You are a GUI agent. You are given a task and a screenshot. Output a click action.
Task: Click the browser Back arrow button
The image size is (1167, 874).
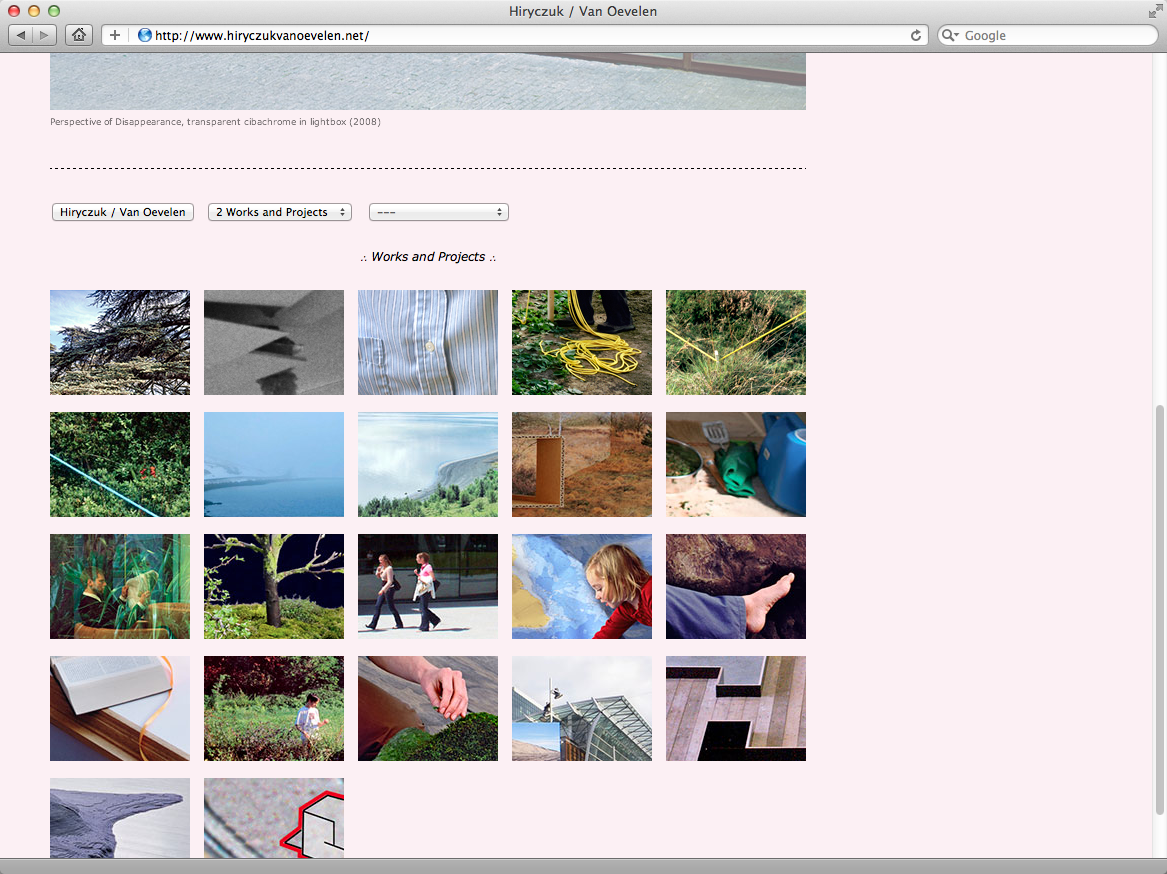(21, 35)
